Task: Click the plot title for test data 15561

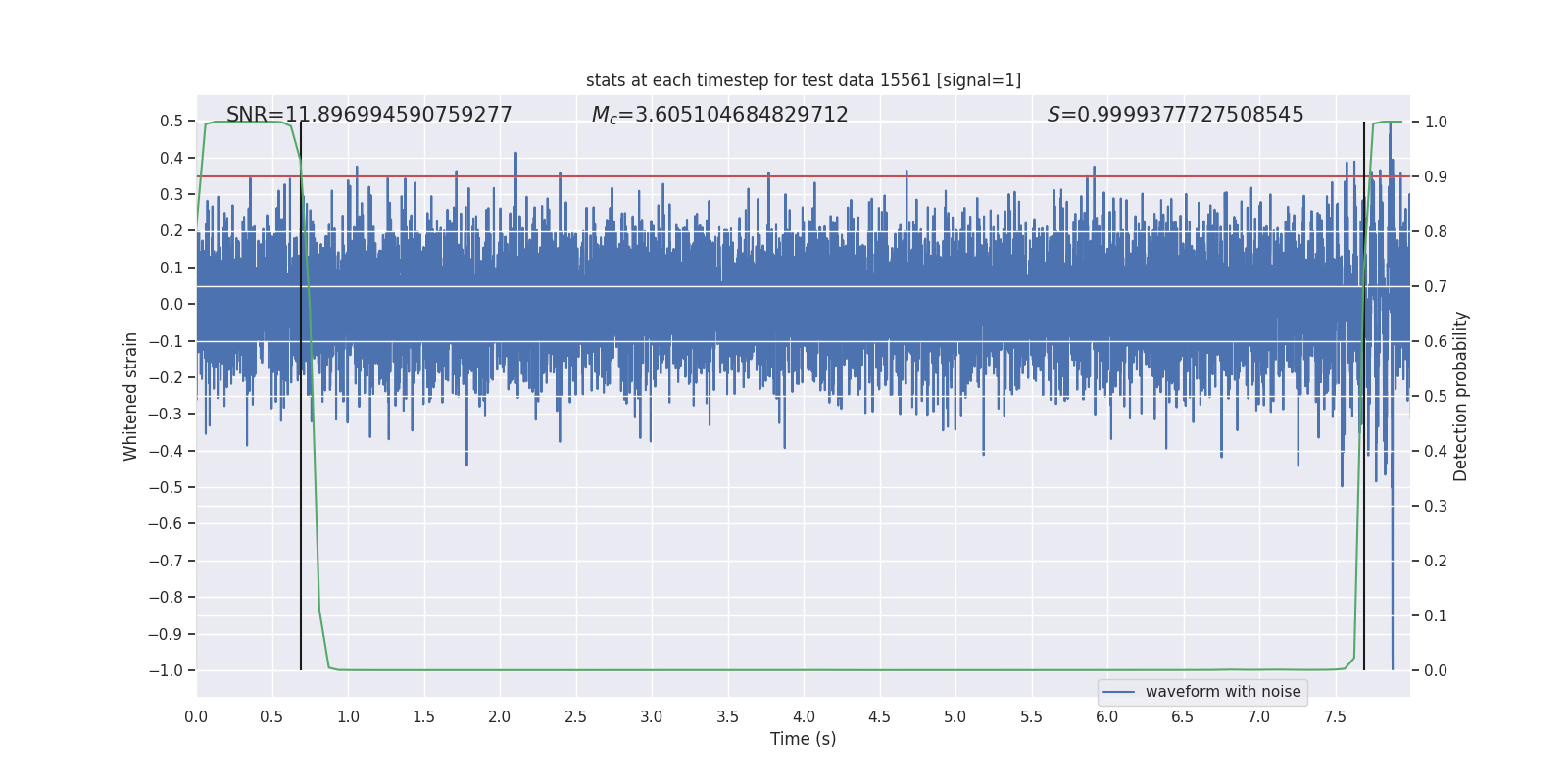Action: [804, 80]
